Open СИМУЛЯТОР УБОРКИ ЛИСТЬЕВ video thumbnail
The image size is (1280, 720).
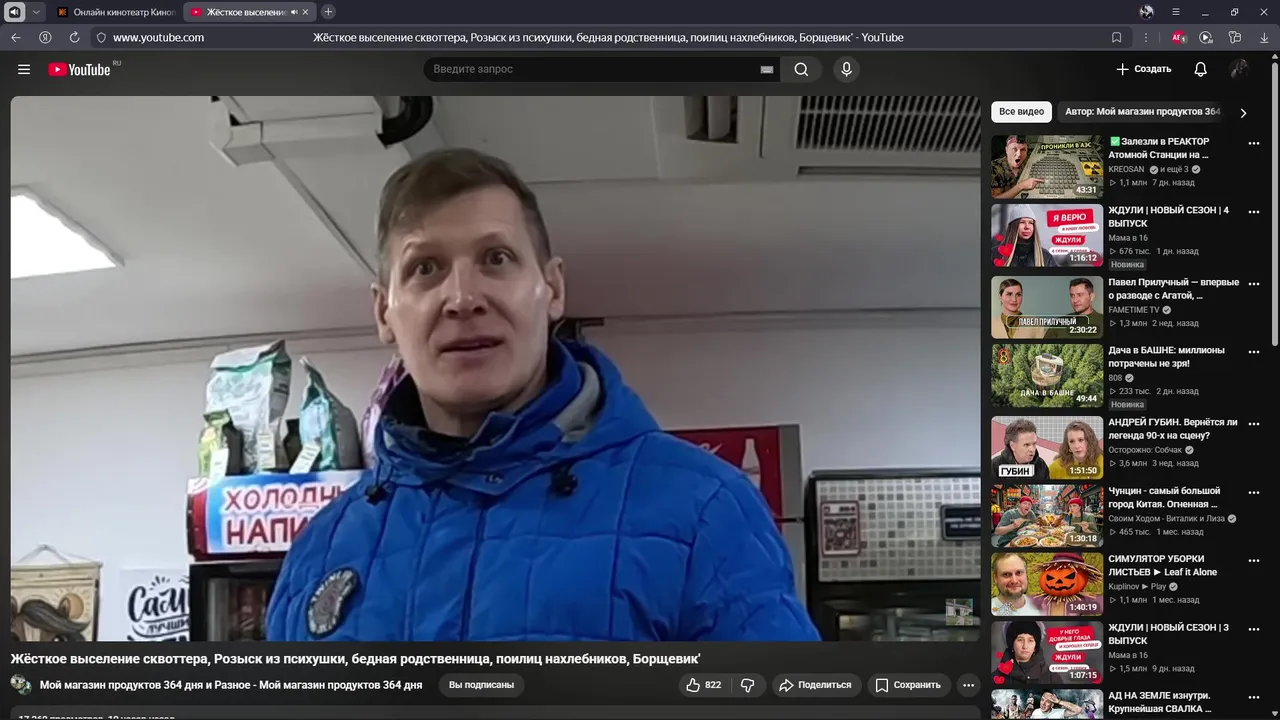(1047, 584)
